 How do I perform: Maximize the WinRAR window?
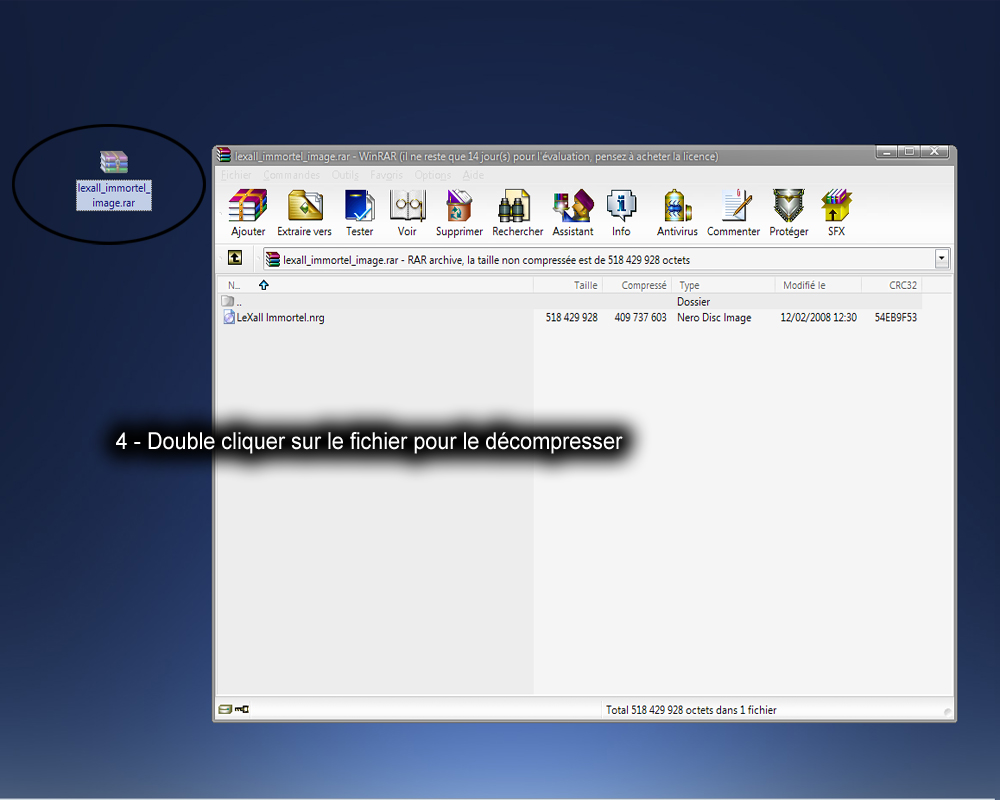(909, 152)
